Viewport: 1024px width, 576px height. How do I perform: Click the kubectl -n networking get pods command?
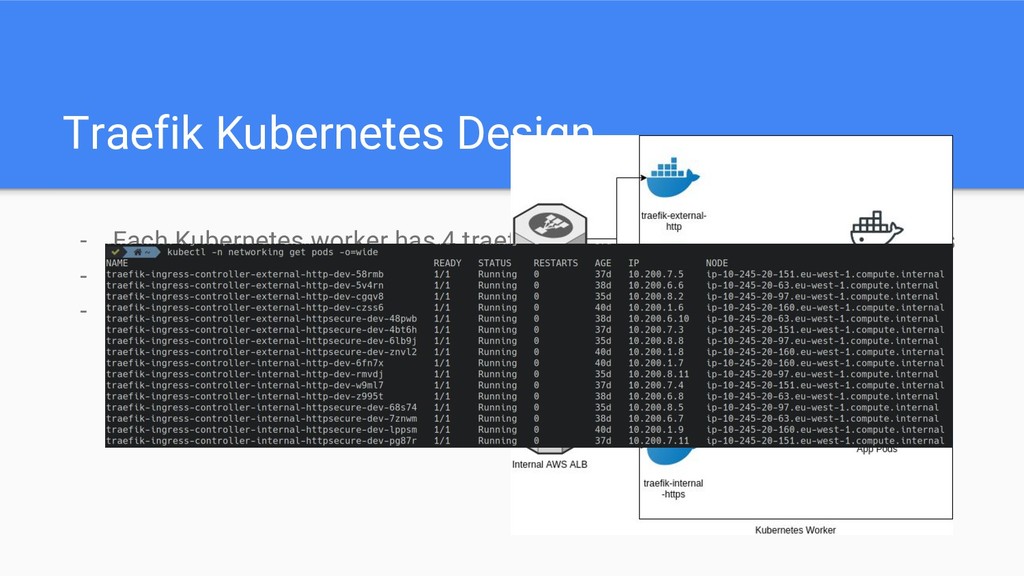point(272,252)
